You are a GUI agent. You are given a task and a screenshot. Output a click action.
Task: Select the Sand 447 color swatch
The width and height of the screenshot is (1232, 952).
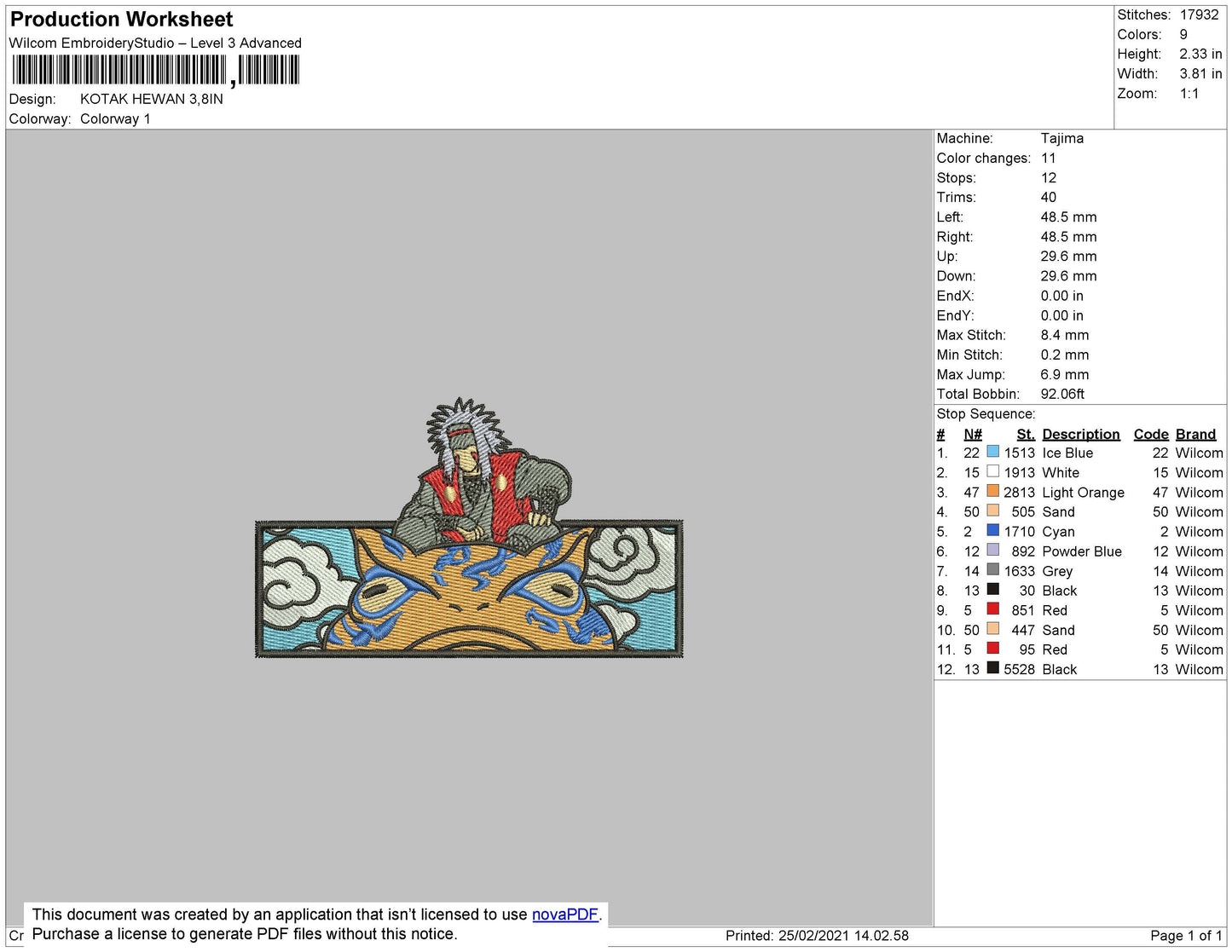pos(992,628)
